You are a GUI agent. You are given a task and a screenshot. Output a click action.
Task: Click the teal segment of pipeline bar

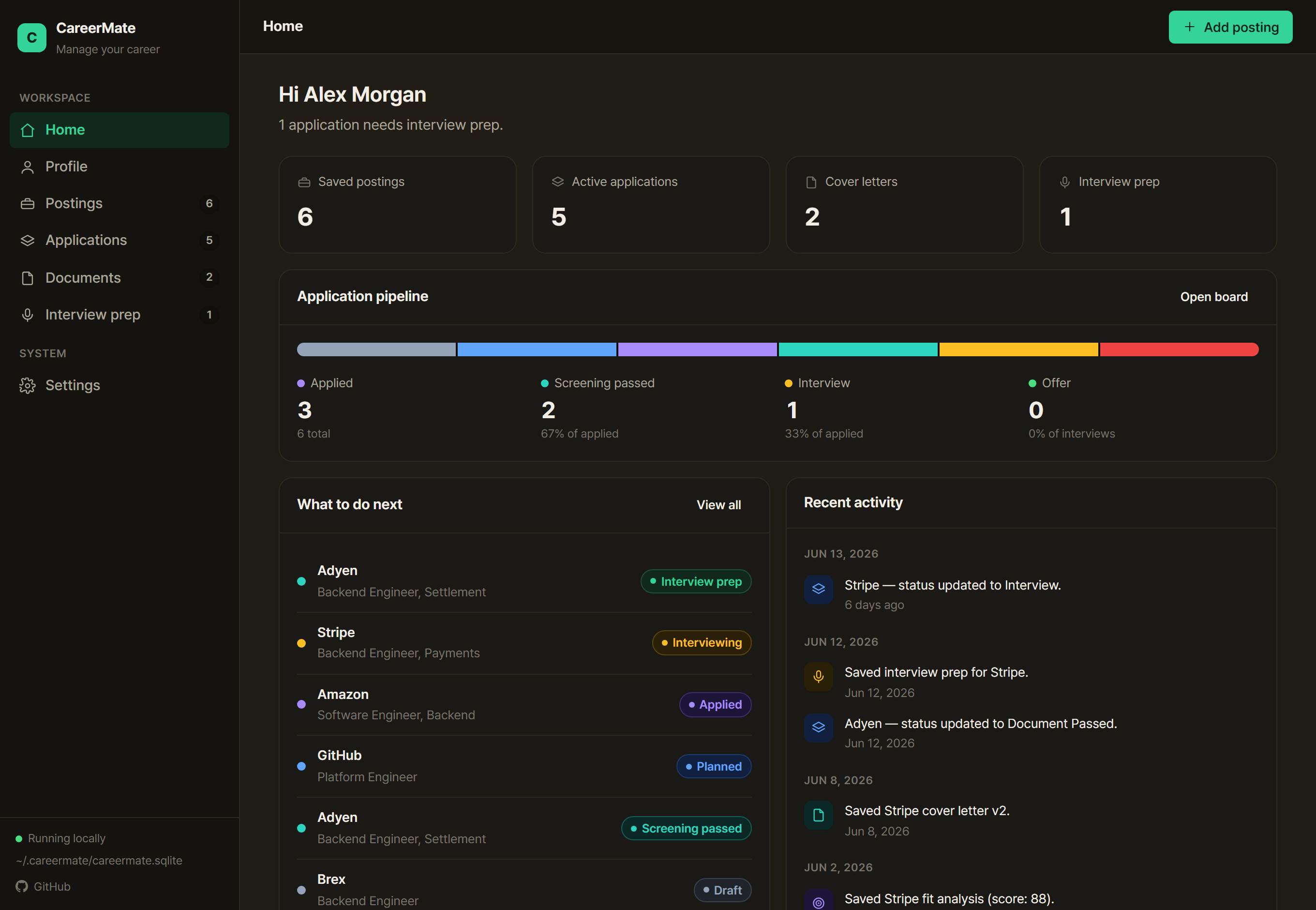coord(858,349)
